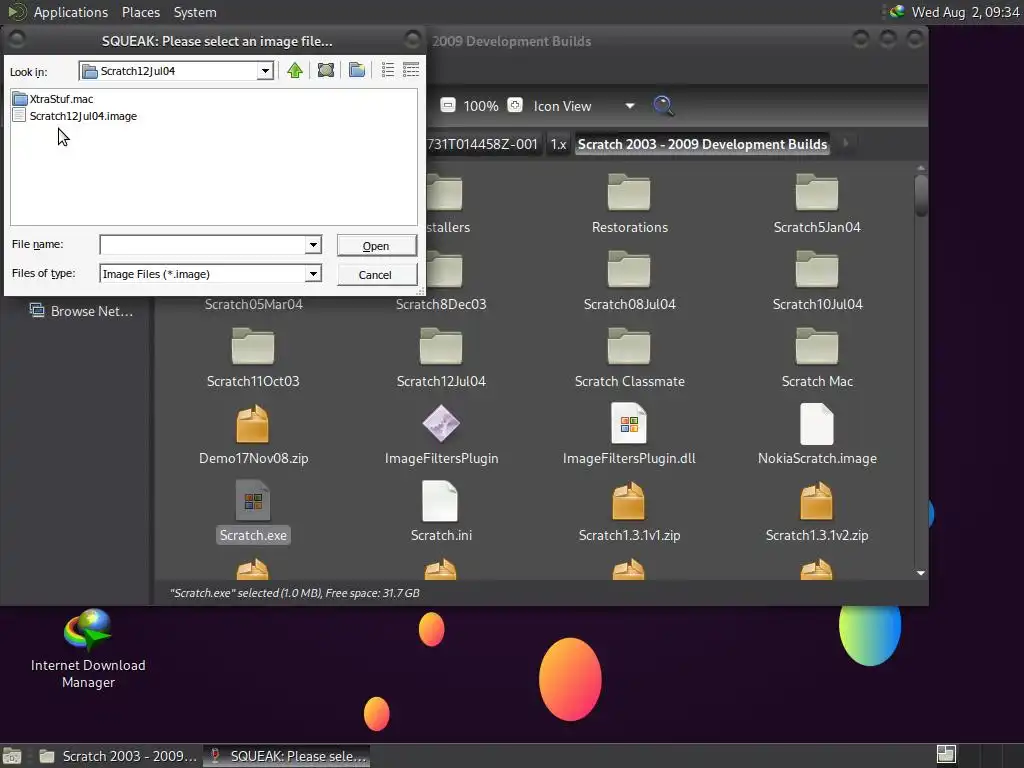Open Internet Download Manager desktop icon
The width and height of the screenshot is (1024, 768).
click(x=88, y=648)
